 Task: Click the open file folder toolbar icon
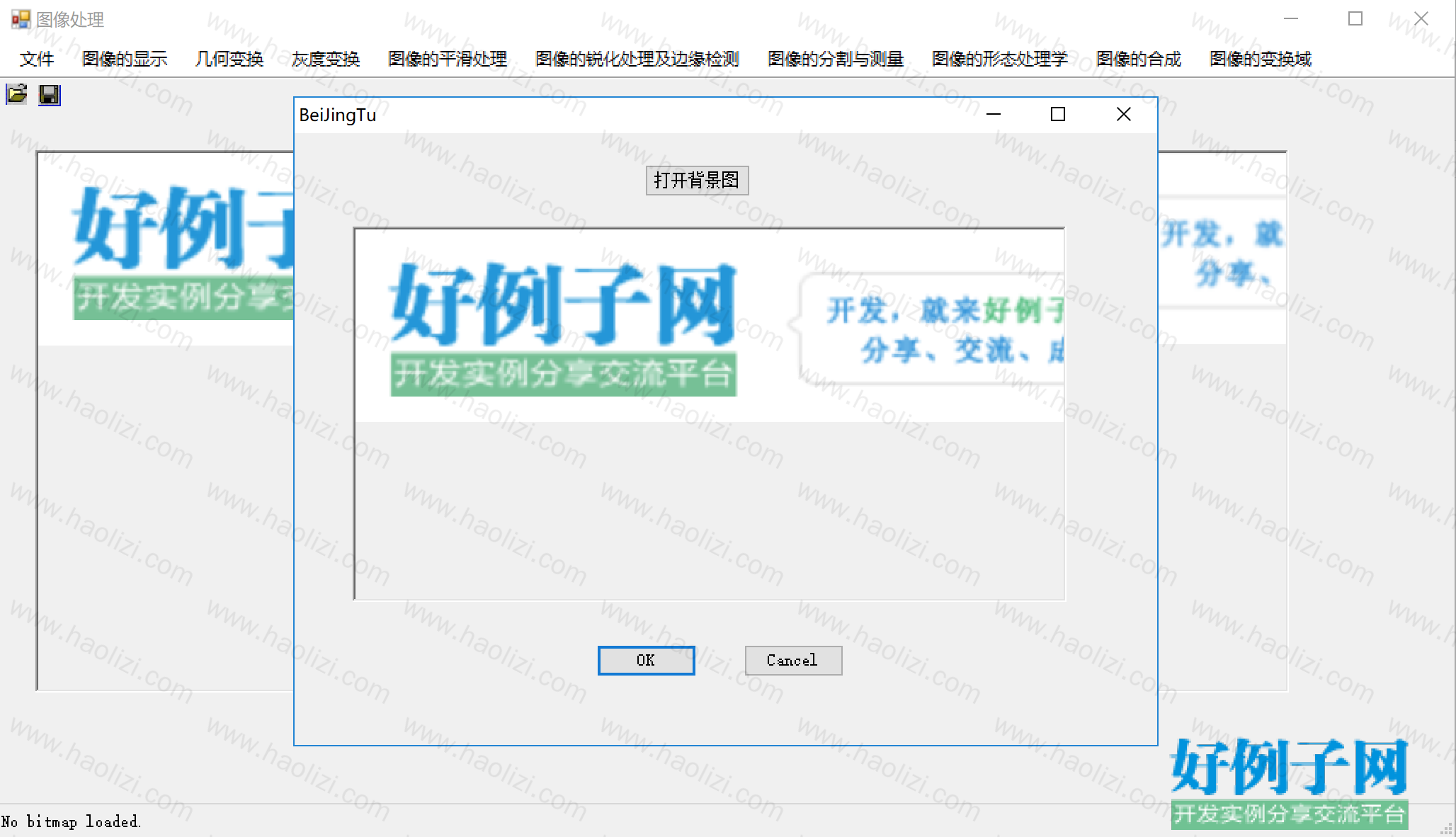[x=17, y=94]
